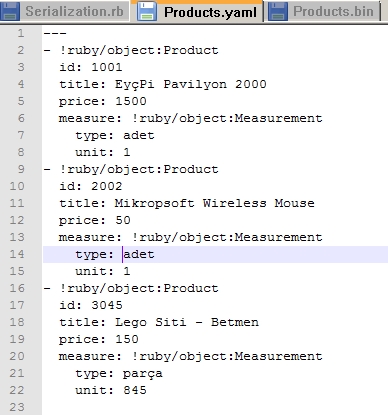Click the Product object tag on line 2
This screenshot has height=415, width=388.
[x=139, y=50]
